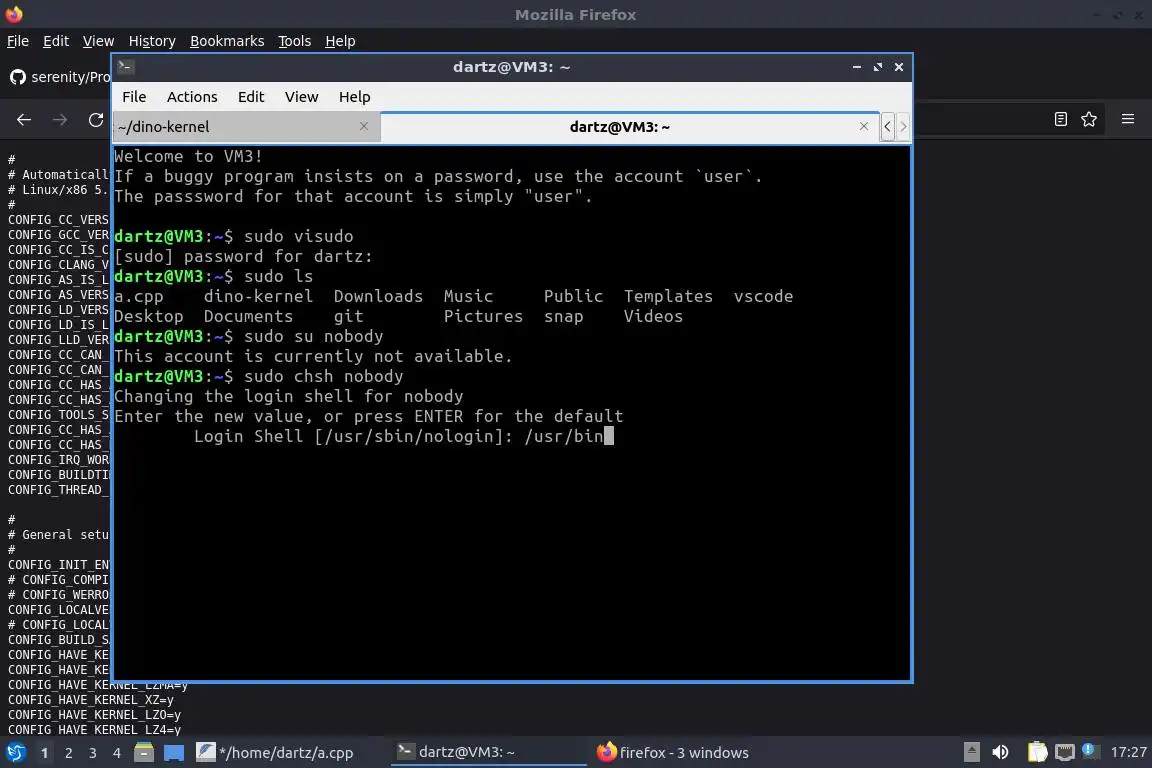Viewport: 1152px width, 768px height.
Task: Open the application launcher menu in the taskbar
Action: (x=15, y=753)
